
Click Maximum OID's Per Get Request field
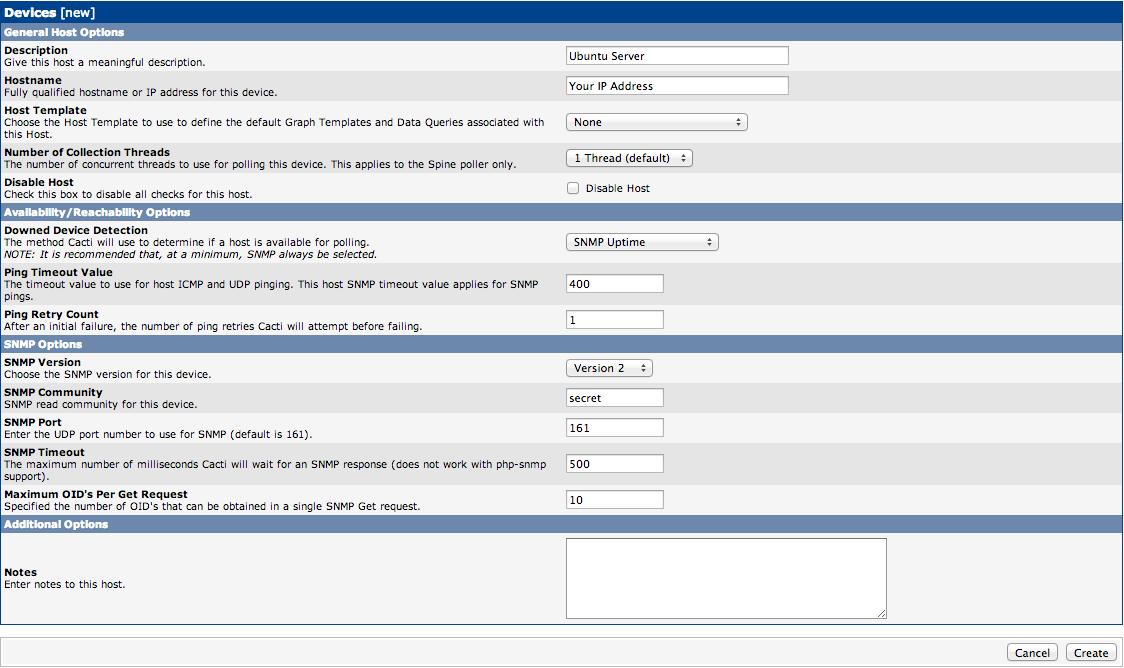coord(615,500)
